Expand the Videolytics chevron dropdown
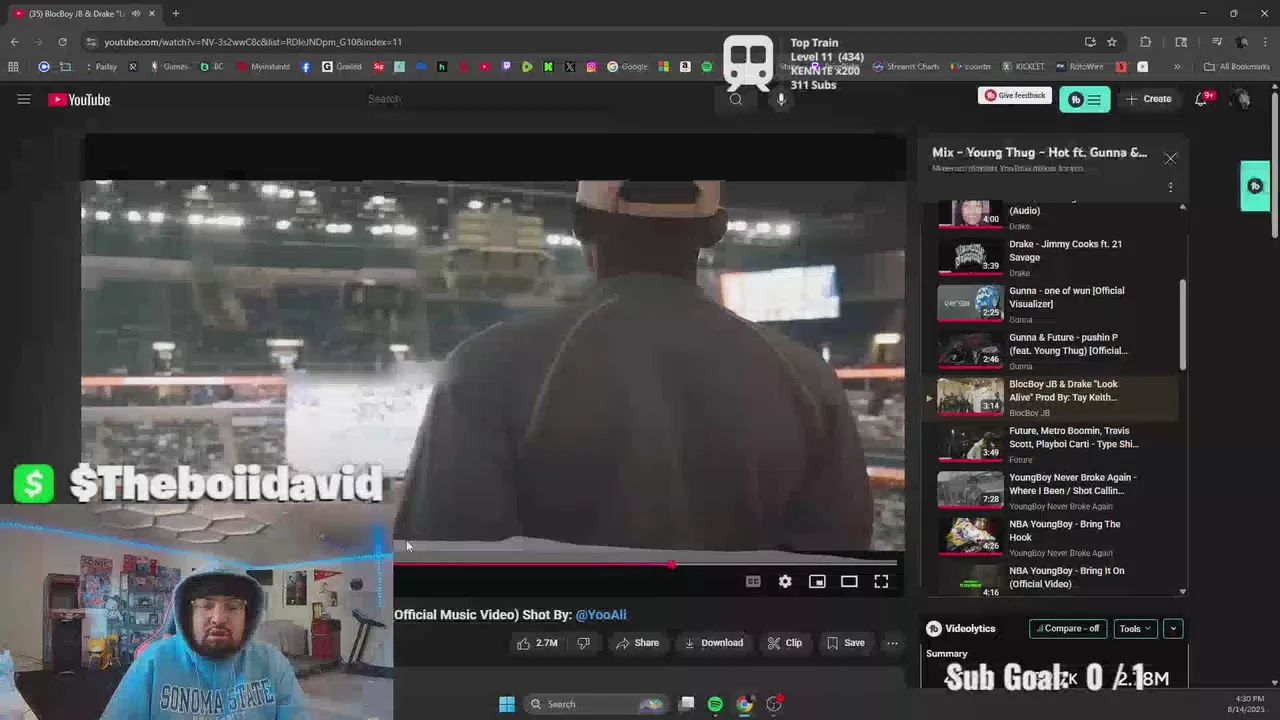The width and height of the screenshot is (1280, 720). tap(1173, 628)
